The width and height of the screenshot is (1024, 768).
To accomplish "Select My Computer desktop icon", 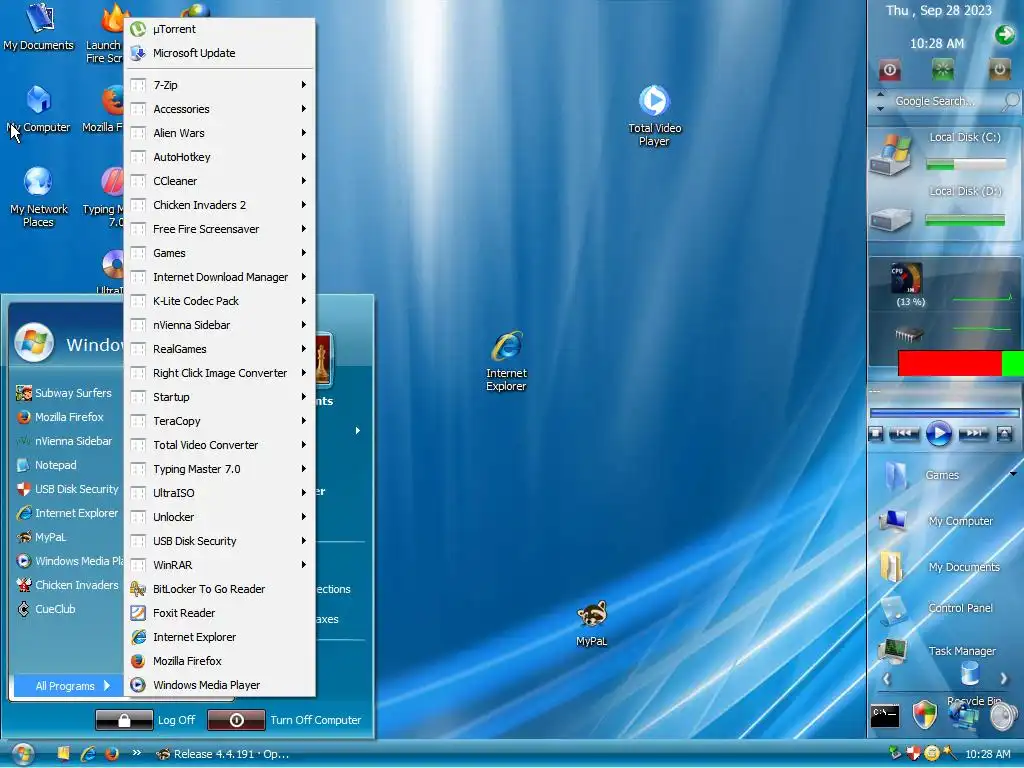I will click(39, 110).
